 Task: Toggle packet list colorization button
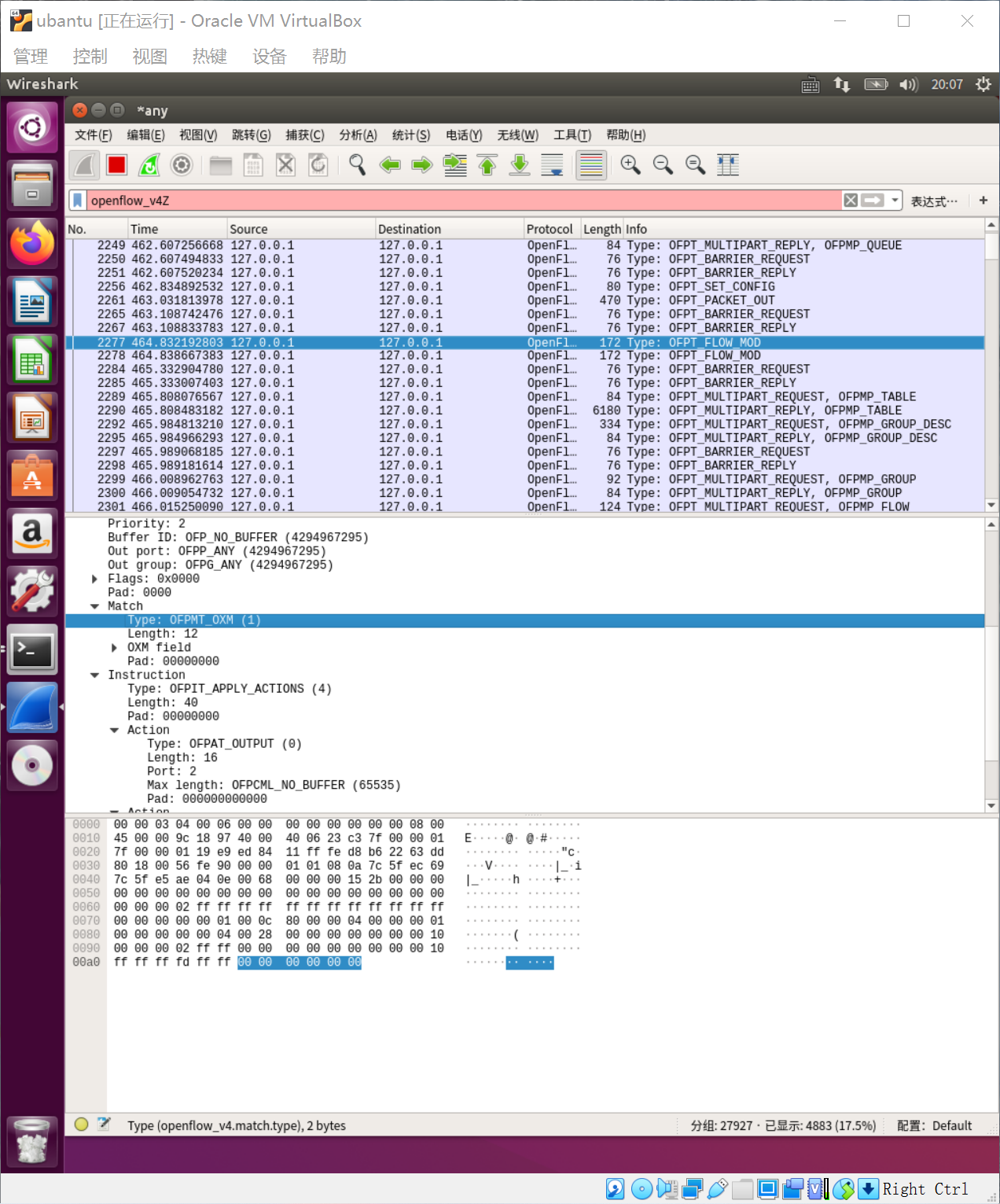(591, 165)
